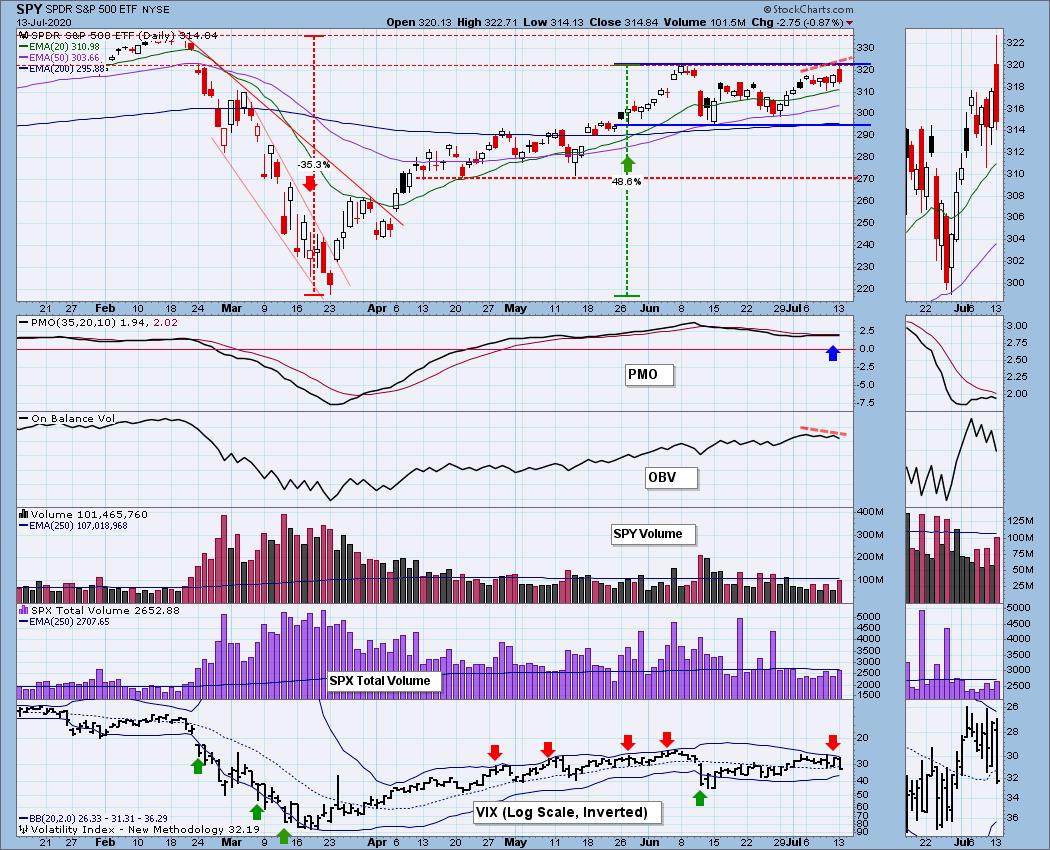Open the zoomed VIX thumbnail on the right

click(954, 768)
